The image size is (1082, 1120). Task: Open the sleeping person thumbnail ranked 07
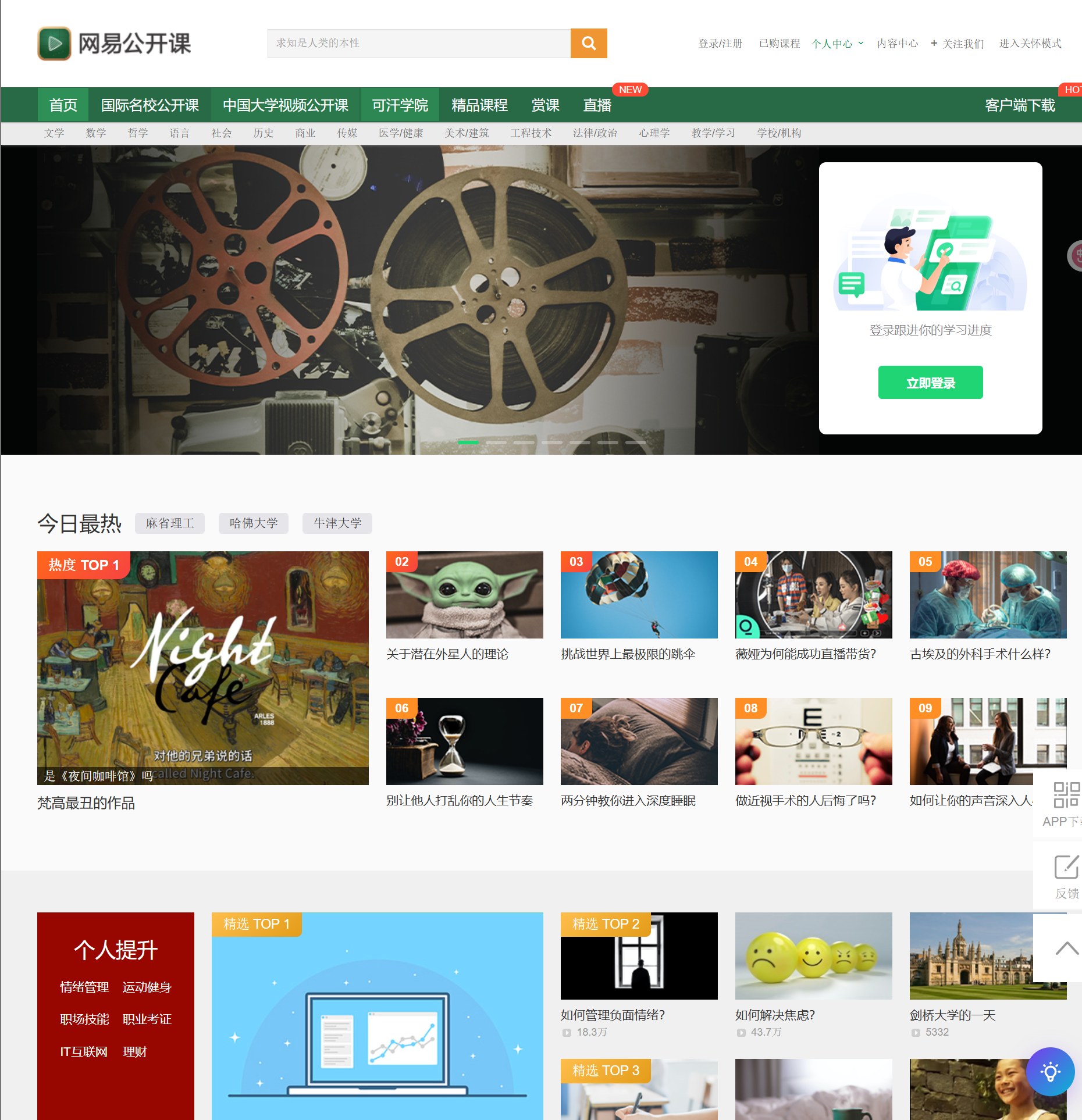[639, 741]
